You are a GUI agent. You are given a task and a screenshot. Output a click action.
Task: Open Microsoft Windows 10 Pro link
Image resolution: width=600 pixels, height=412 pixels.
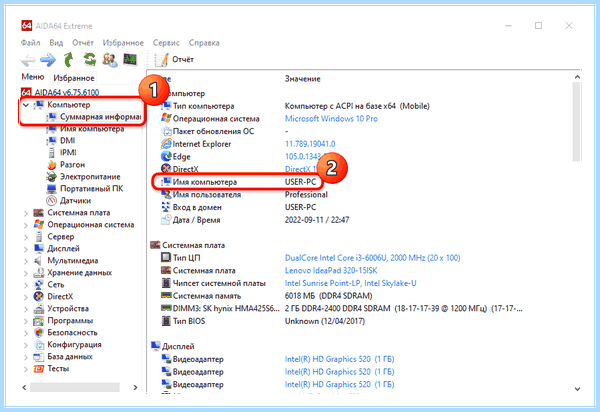coord(331,119)
